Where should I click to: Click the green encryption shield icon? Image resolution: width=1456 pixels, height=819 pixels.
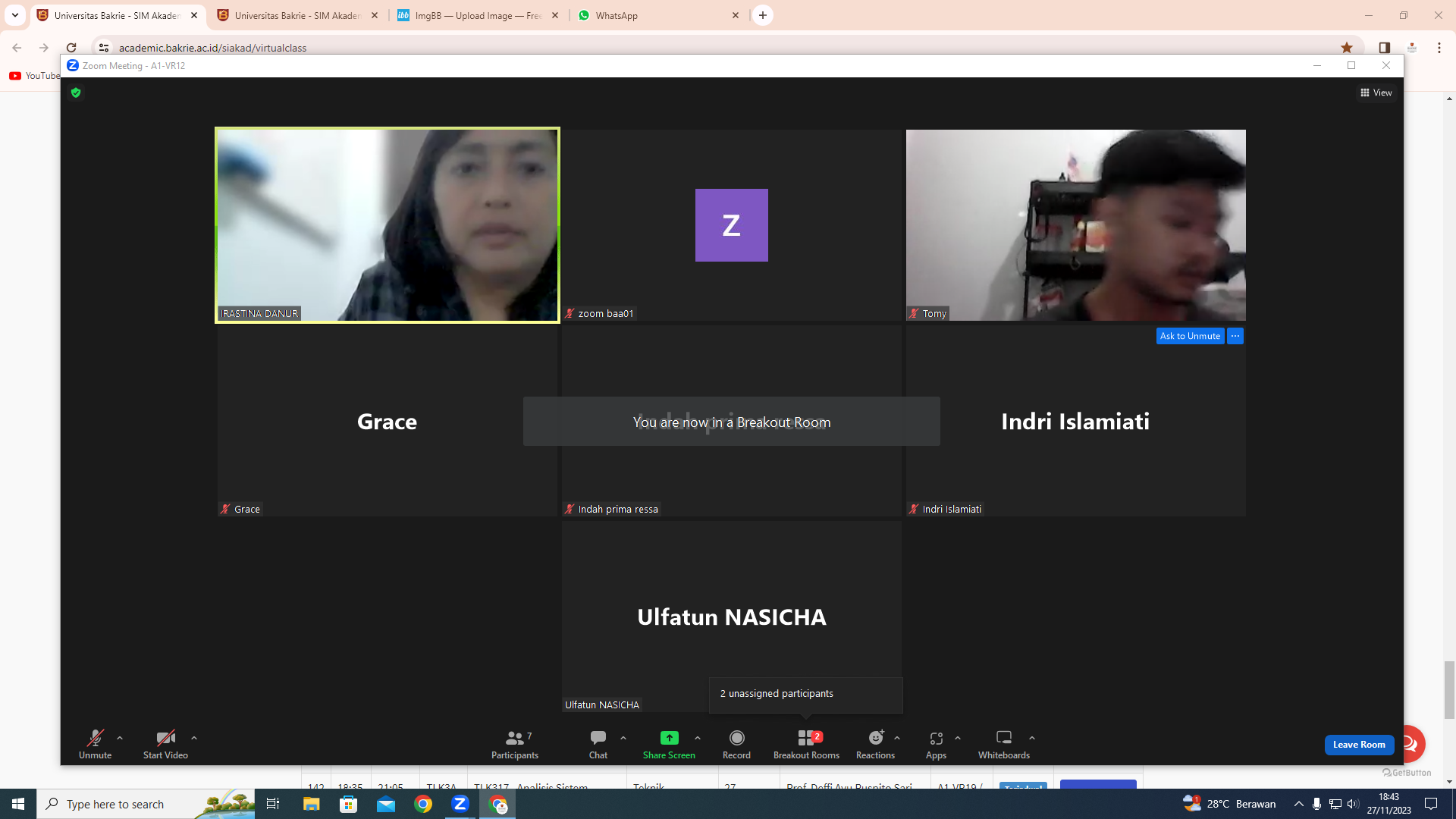point(76,93)
